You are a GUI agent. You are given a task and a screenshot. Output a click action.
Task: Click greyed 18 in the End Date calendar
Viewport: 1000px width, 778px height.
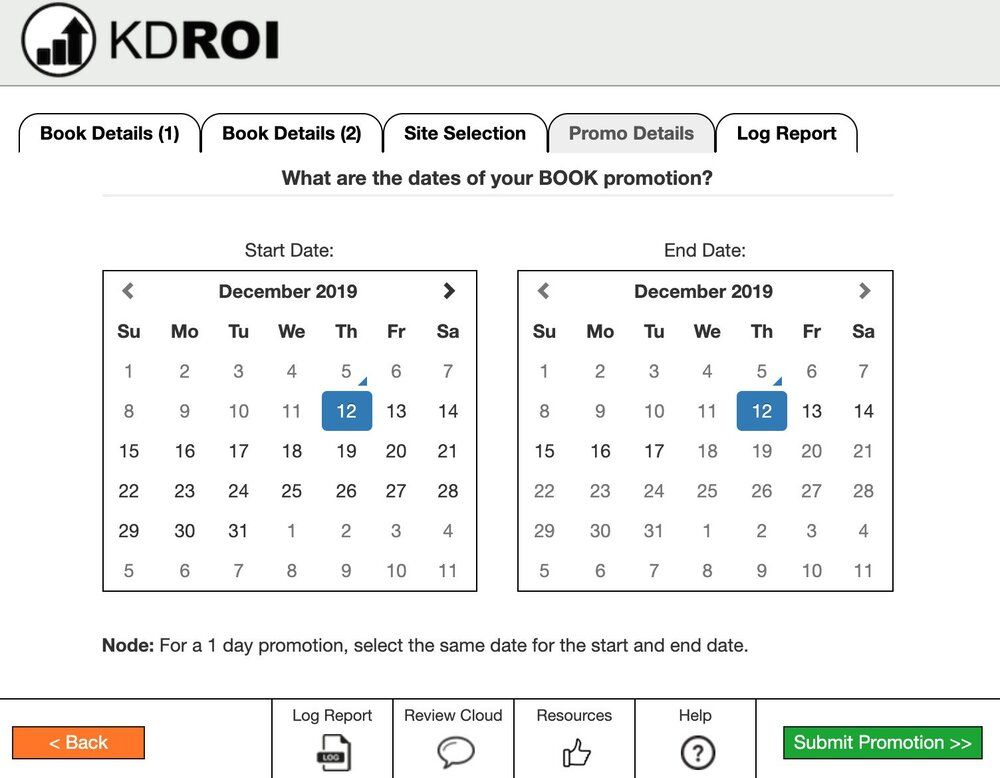tap(707, 451)
